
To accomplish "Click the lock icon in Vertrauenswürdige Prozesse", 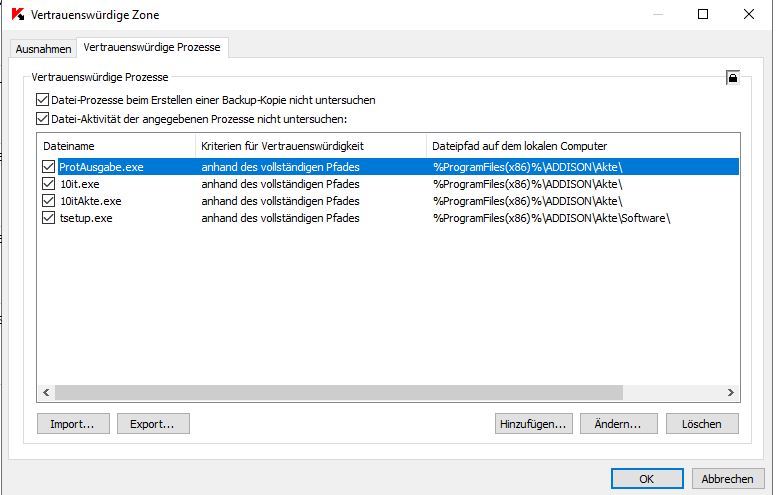I will (x=733, y=78).
